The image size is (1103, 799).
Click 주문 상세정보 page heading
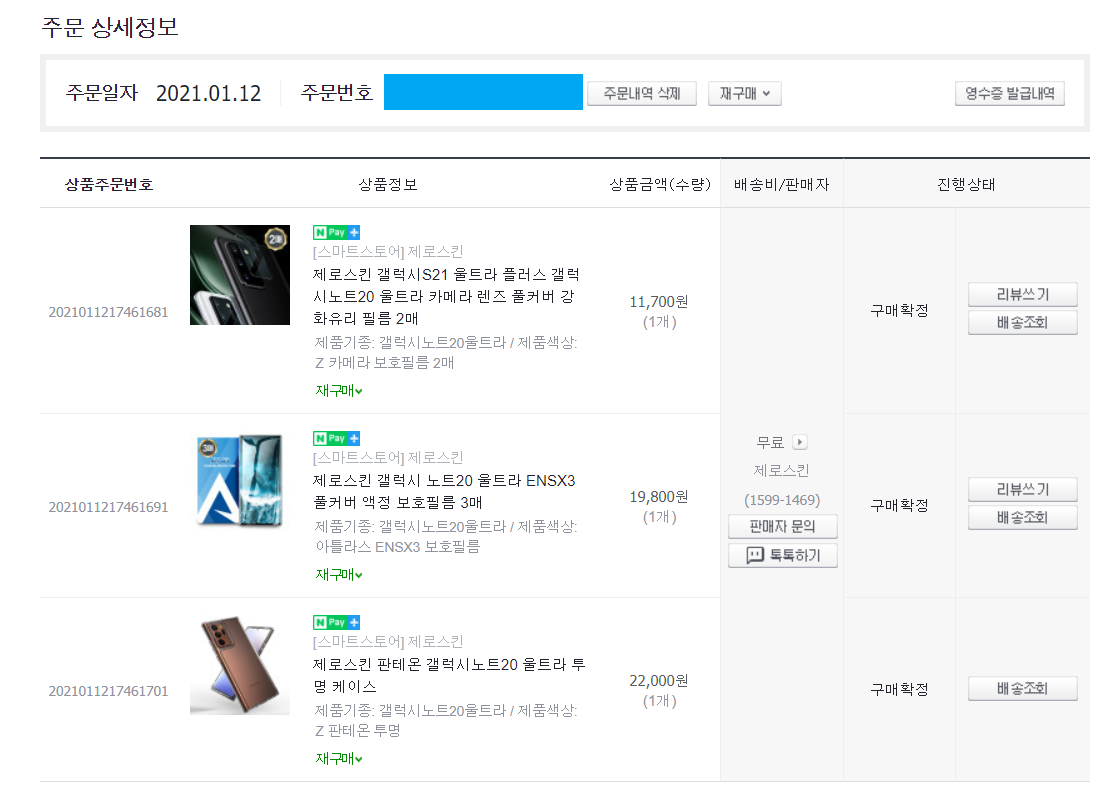coord(110,27)
